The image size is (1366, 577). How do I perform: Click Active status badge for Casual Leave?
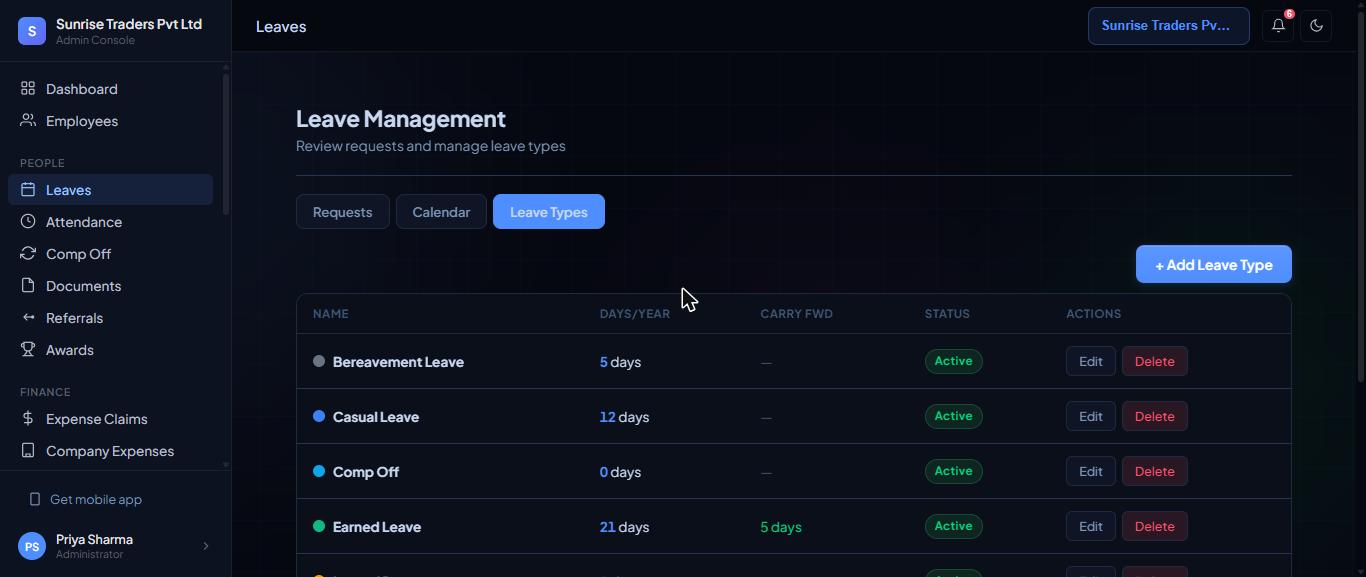click(954, 416)
